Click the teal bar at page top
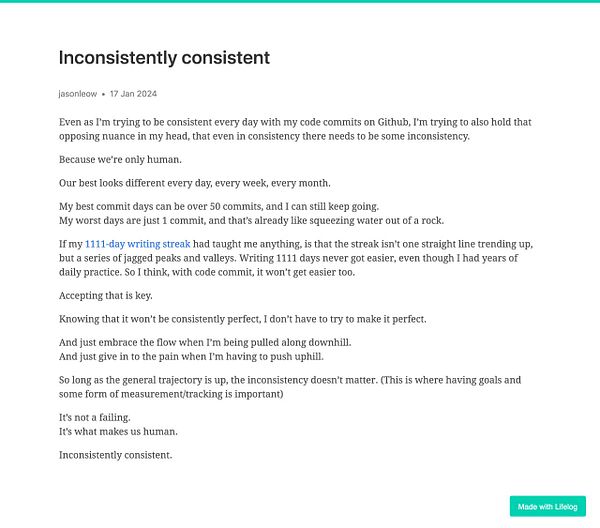600x528 pixels. pyautogui.click(x=300, y=1)
